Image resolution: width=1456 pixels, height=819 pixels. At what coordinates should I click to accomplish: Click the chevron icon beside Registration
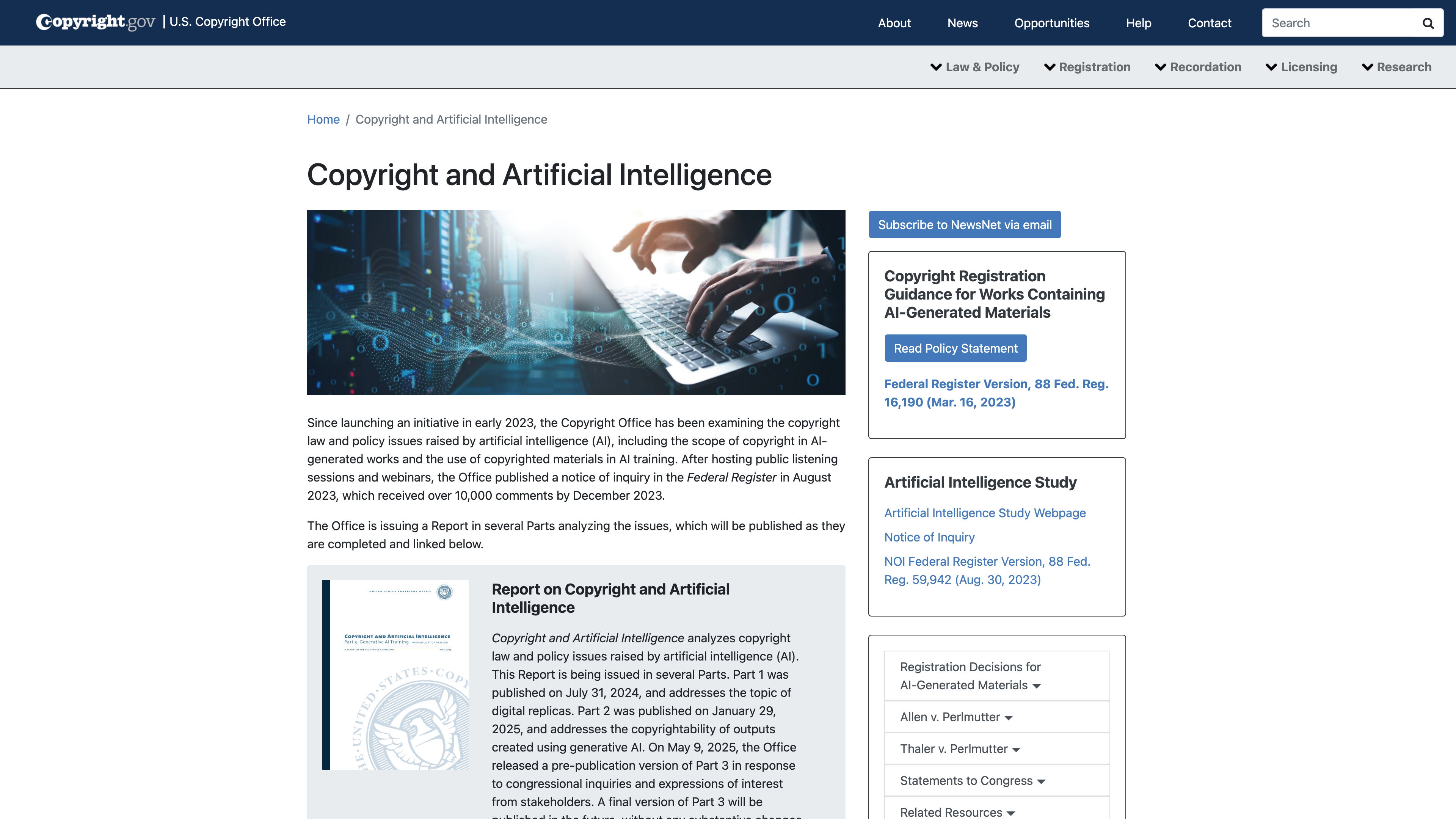(x=1050, y=67)
